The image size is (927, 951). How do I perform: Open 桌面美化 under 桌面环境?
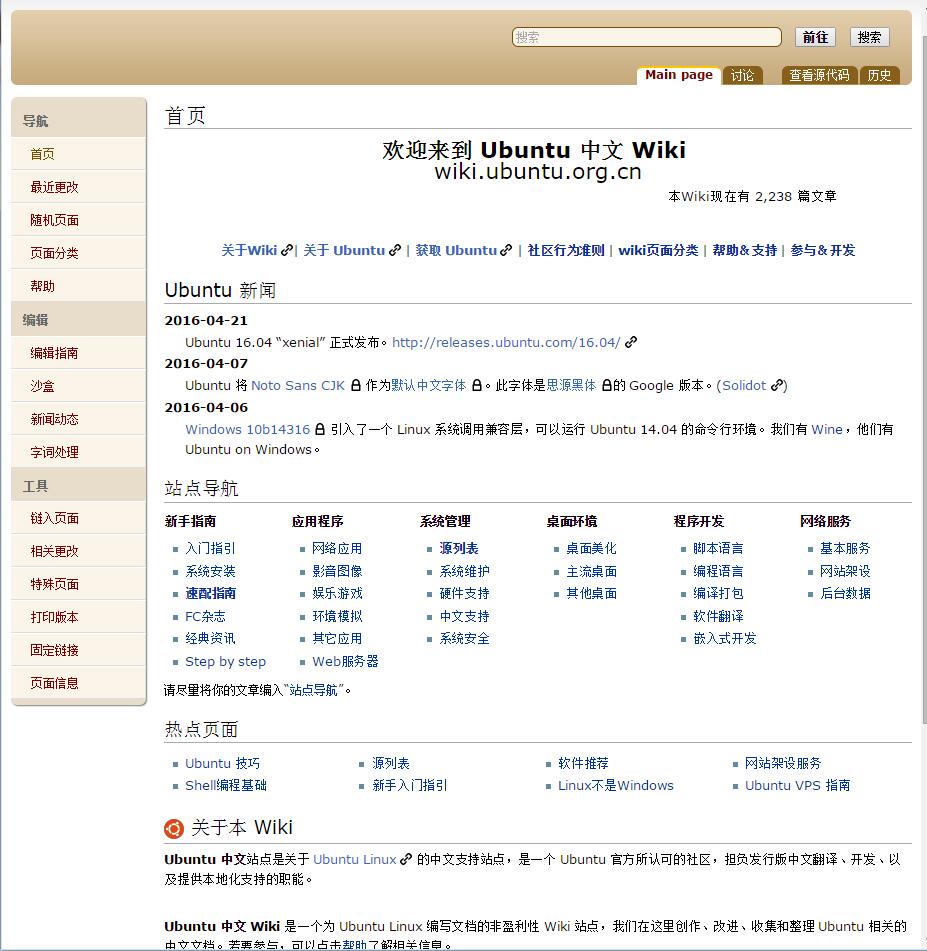pos(591,548)
